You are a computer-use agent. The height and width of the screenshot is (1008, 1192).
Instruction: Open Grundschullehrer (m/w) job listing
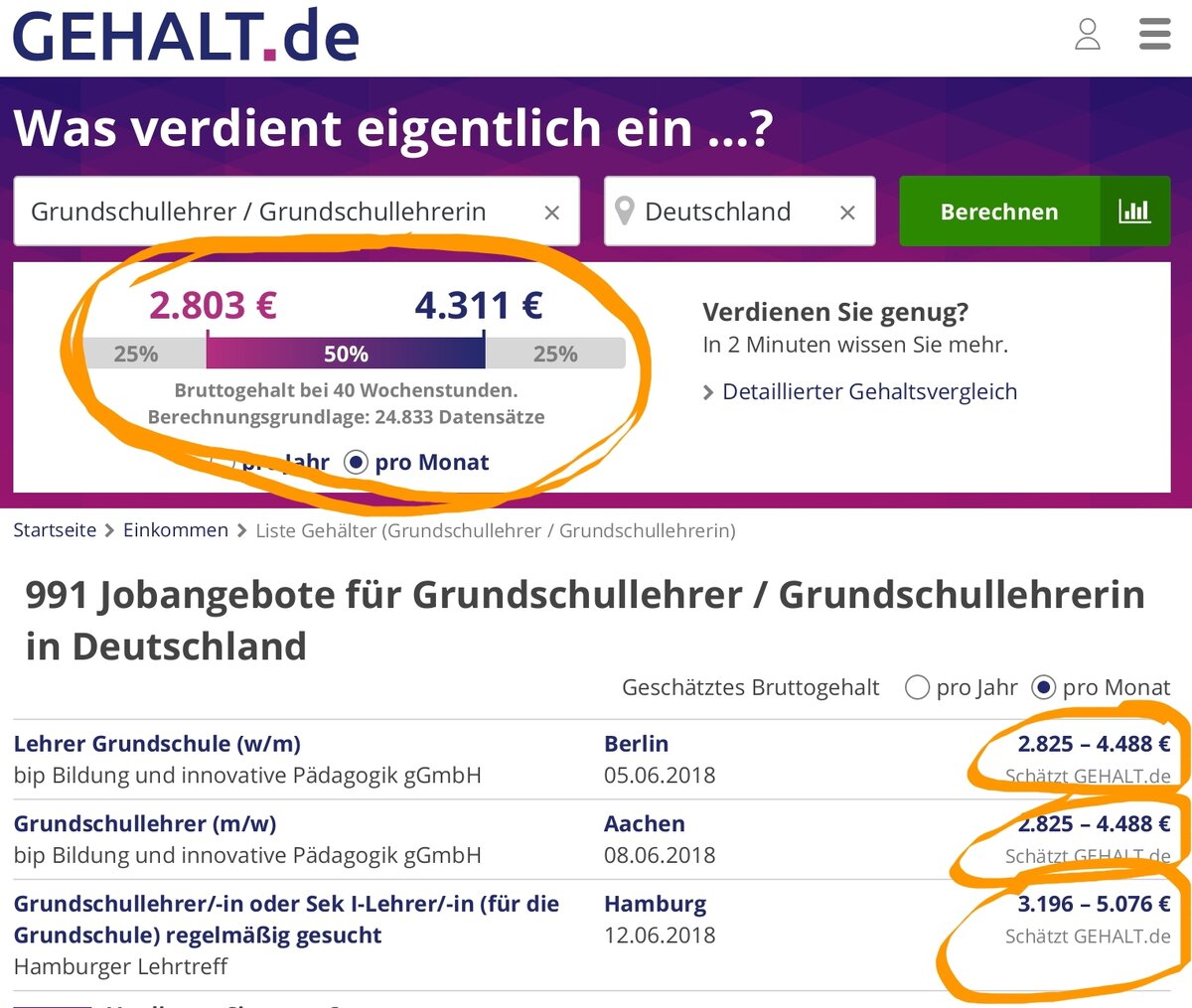click(x=145, y=824)
